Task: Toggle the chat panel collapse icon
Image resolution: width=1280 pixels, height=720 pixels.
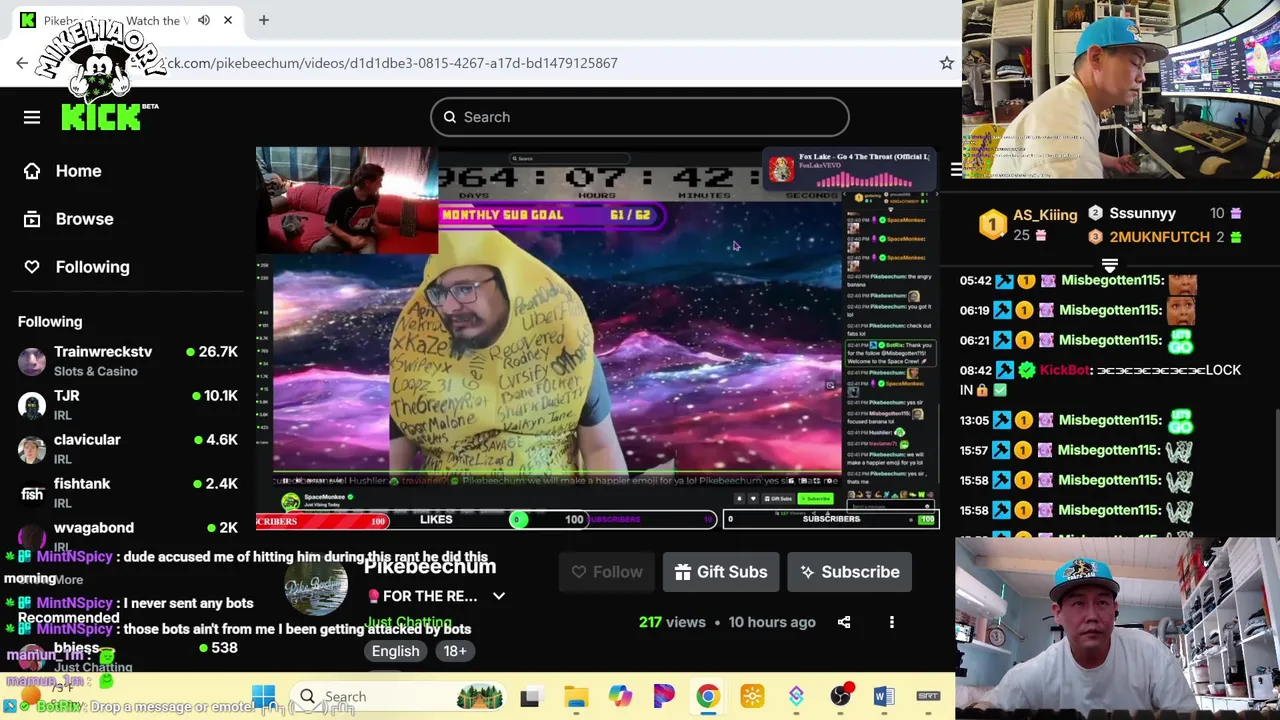Action: tap(955, 170)
